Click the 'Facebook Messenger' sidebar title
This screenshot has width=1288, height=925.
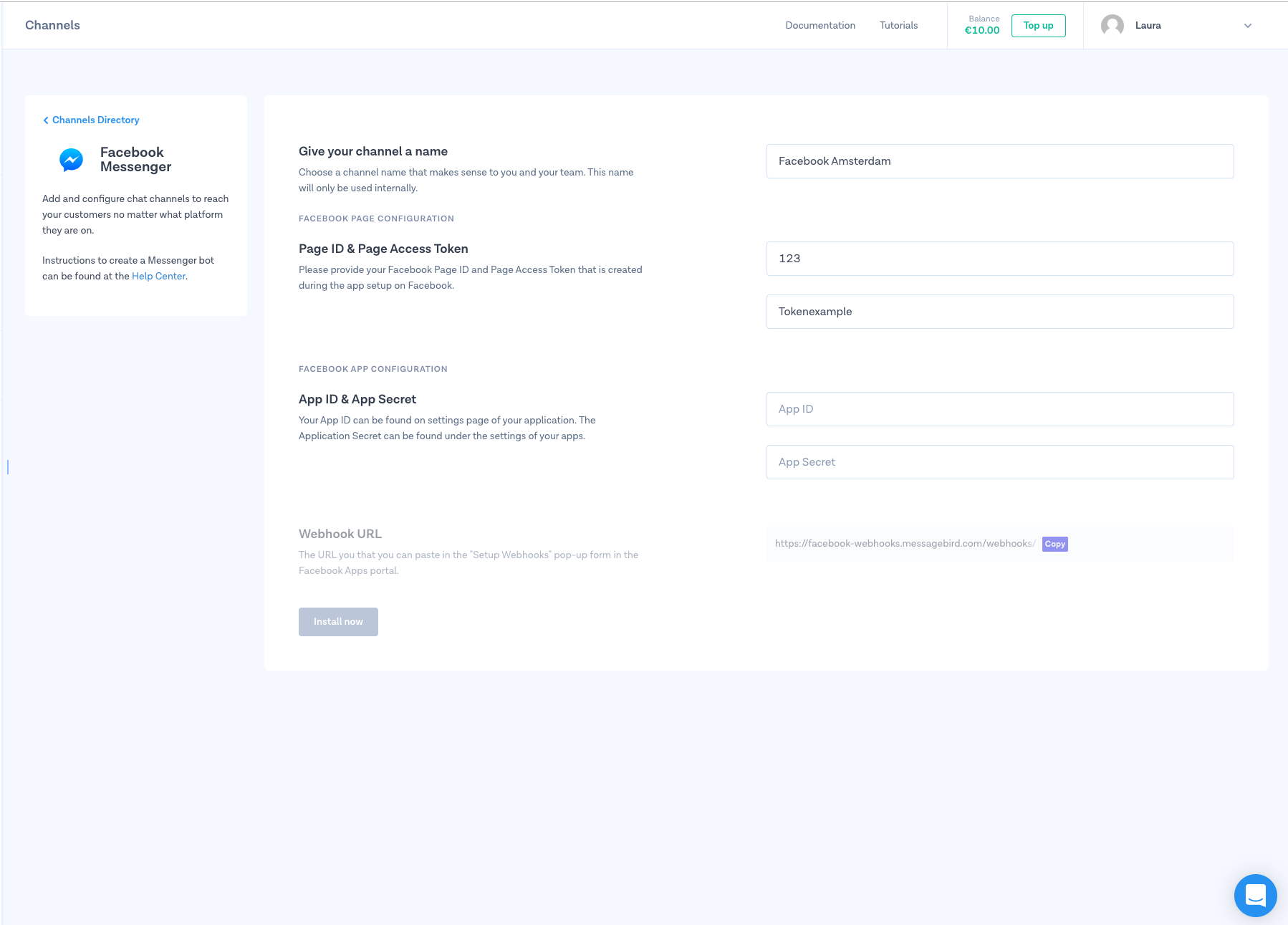[x=135, y=159]
